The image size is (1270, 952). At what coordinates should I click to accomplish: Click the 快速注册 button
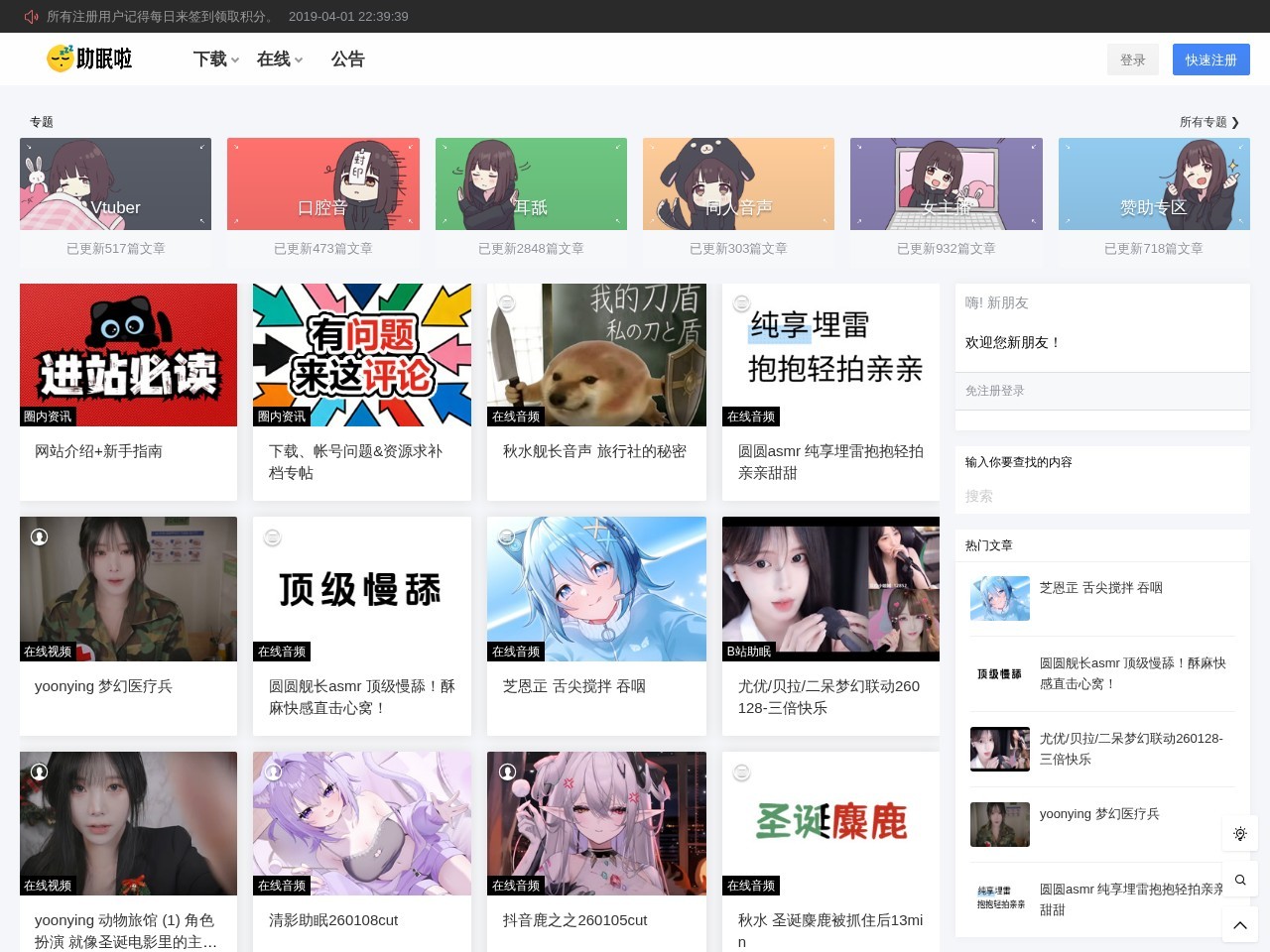click(x=1210, y=59)
